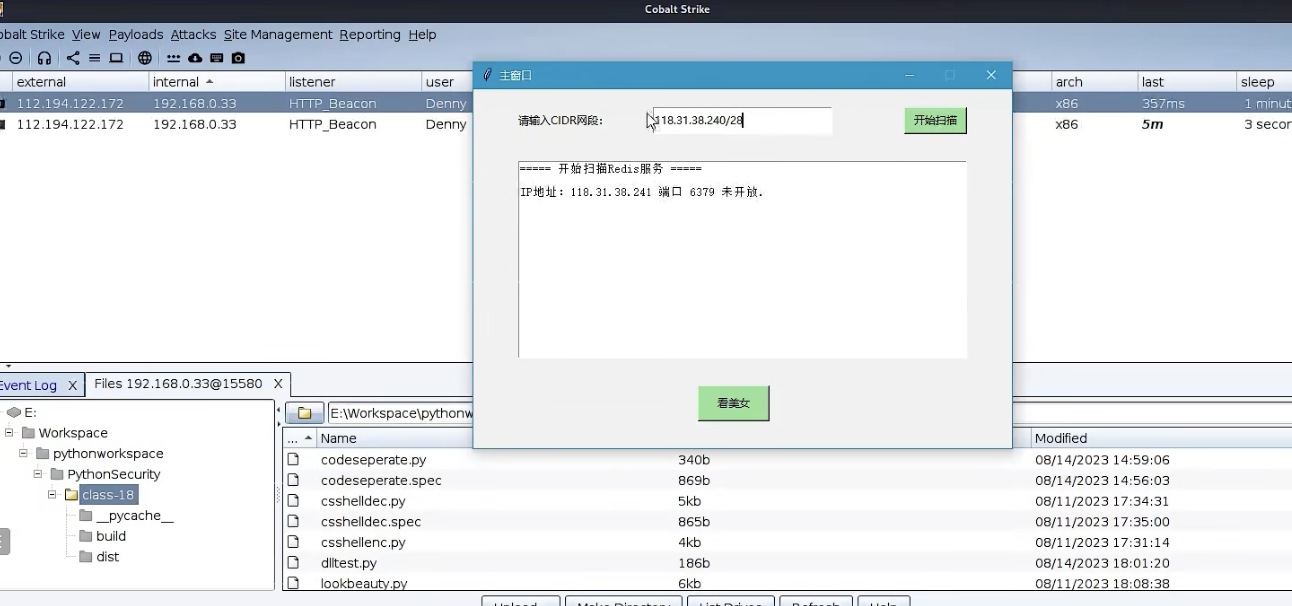Select codeseperate.spec in file list

click(x=381, y=481)
